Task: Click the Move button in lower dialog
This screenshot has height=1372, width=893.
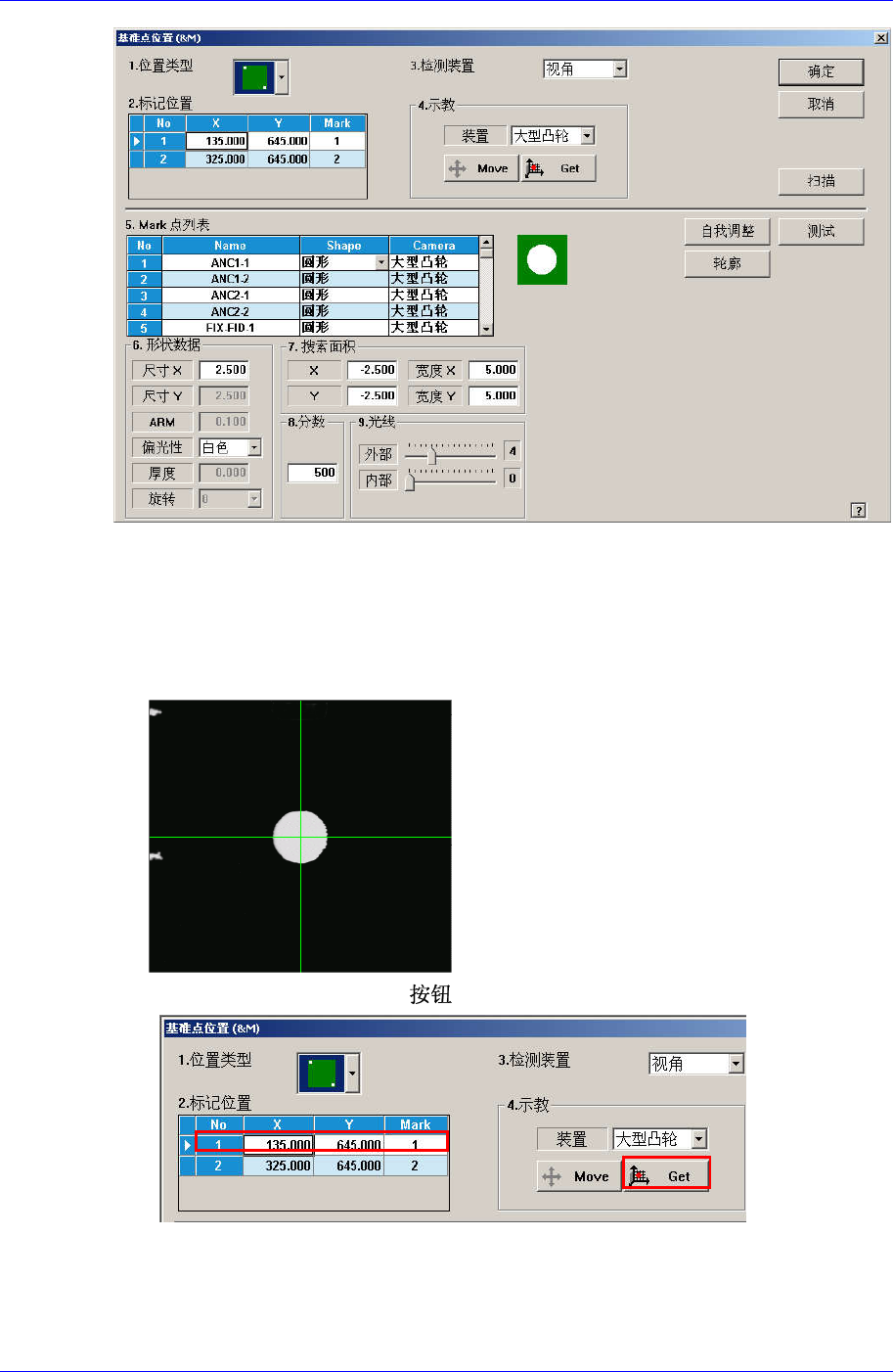Action: click(x=580, y=1176)
